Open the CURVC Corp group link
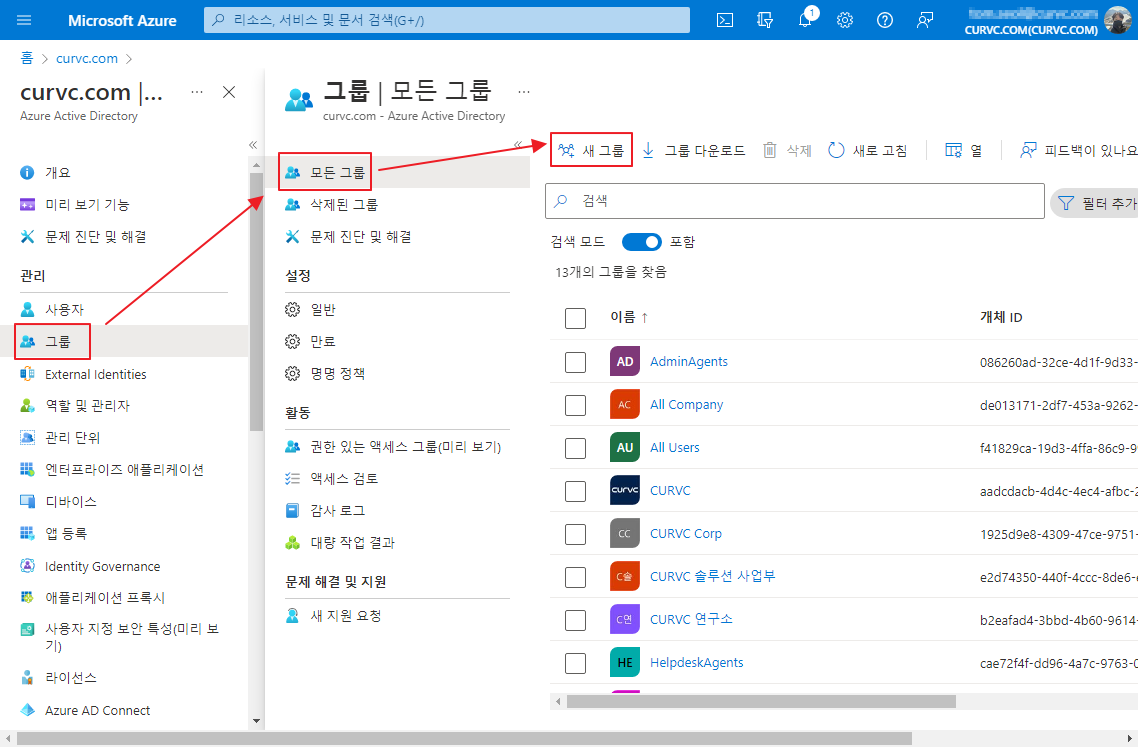The image size is (1138, 747). tap(686, 534)
